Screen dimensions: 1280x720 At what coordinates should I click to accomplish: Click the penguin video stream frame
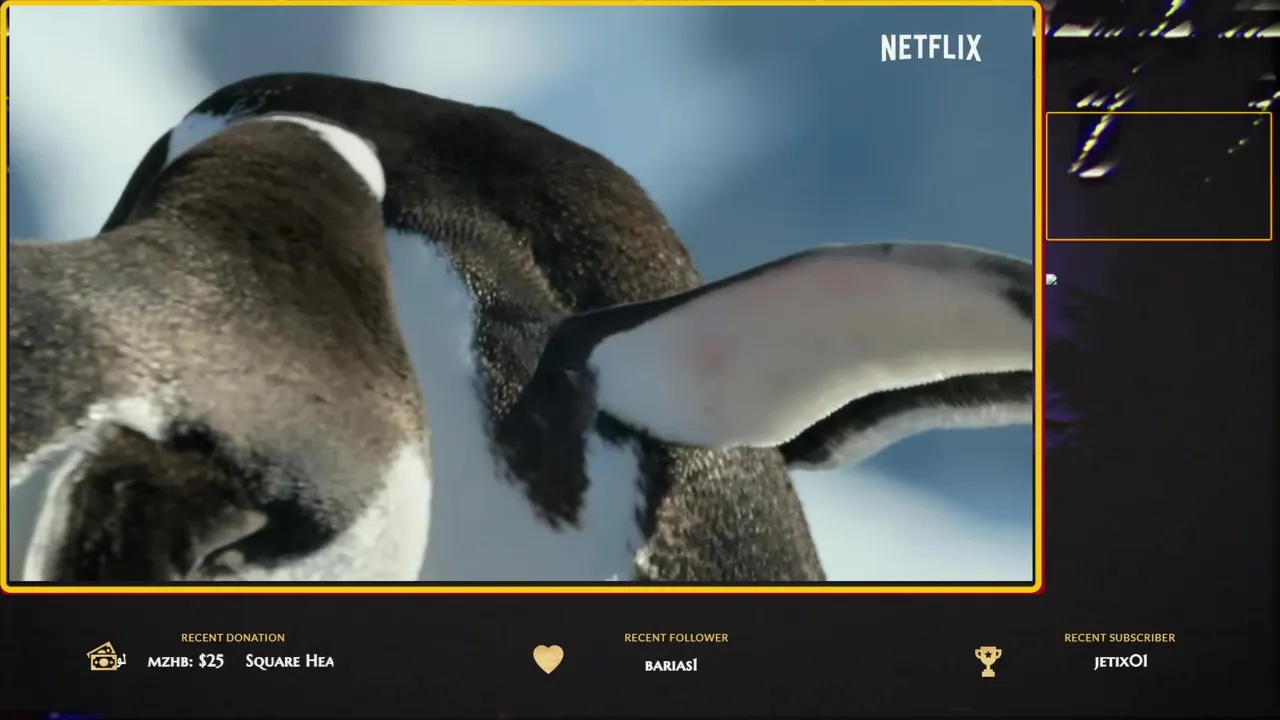pos(521,295)
